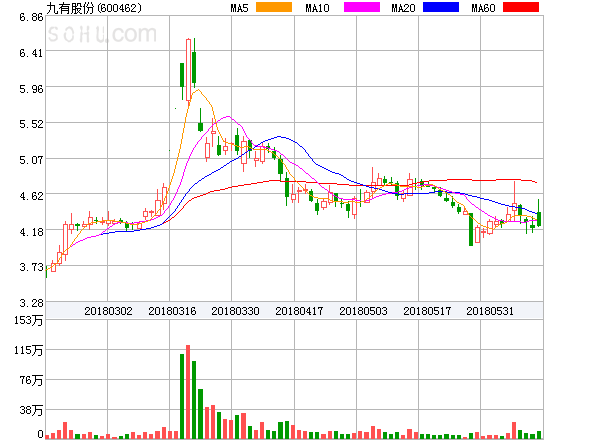Image resolution: width=600 pixels, height=440 pixels.
Task: Click the tallest red volume bar
Action: 188,392
